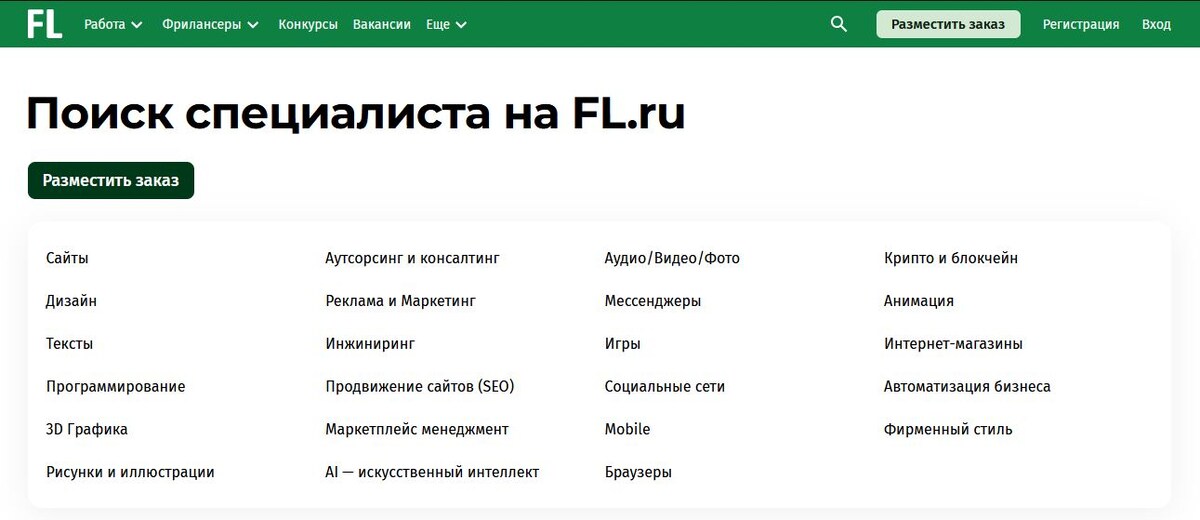Select the Мессенджеры category
Image resolution: width=1200 pixels, height=520 pixels.
653,301
